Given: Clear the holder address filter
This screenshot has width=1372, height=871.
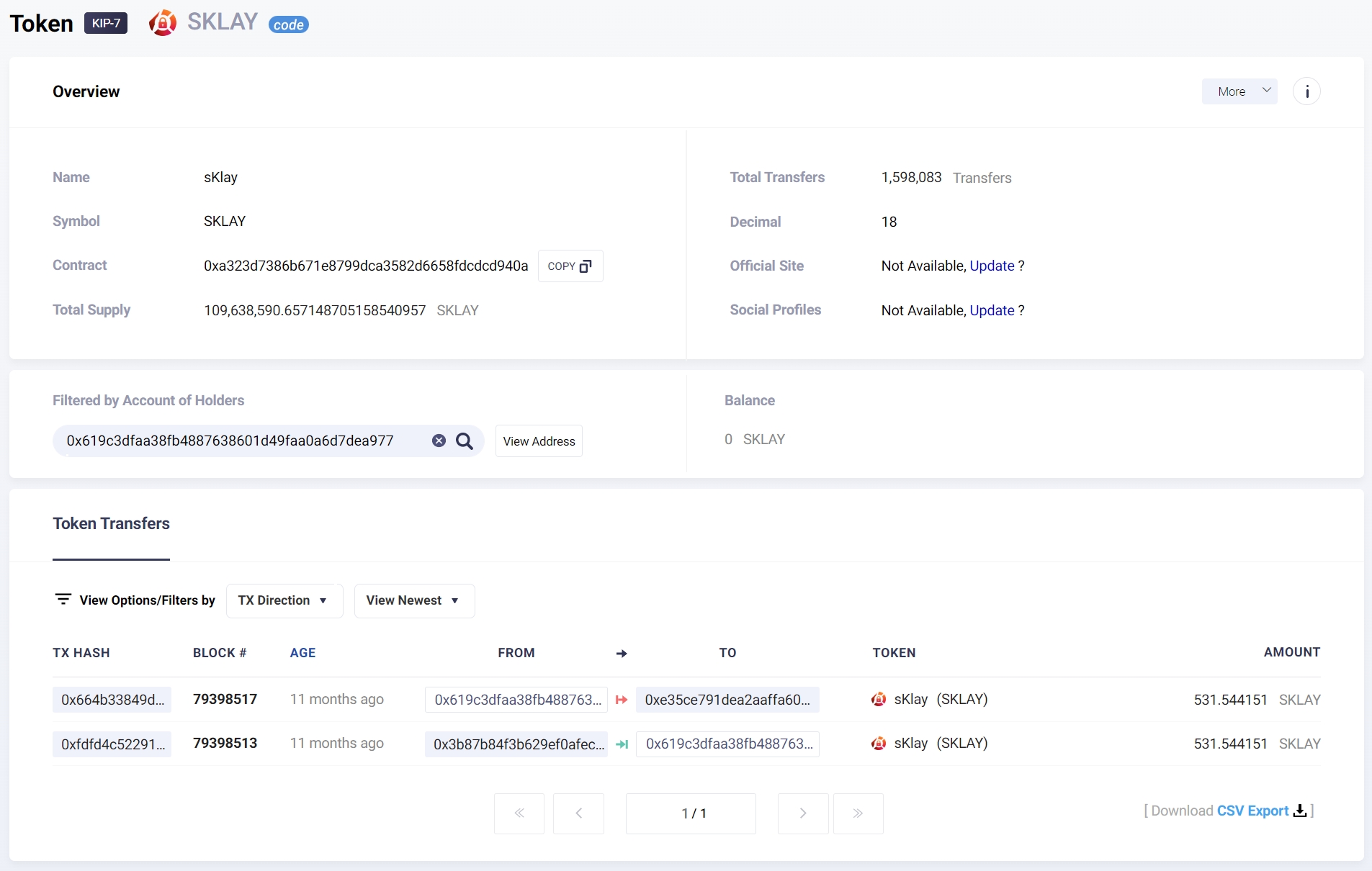Looking at the screenshot, I should click(x=439, y=441).
